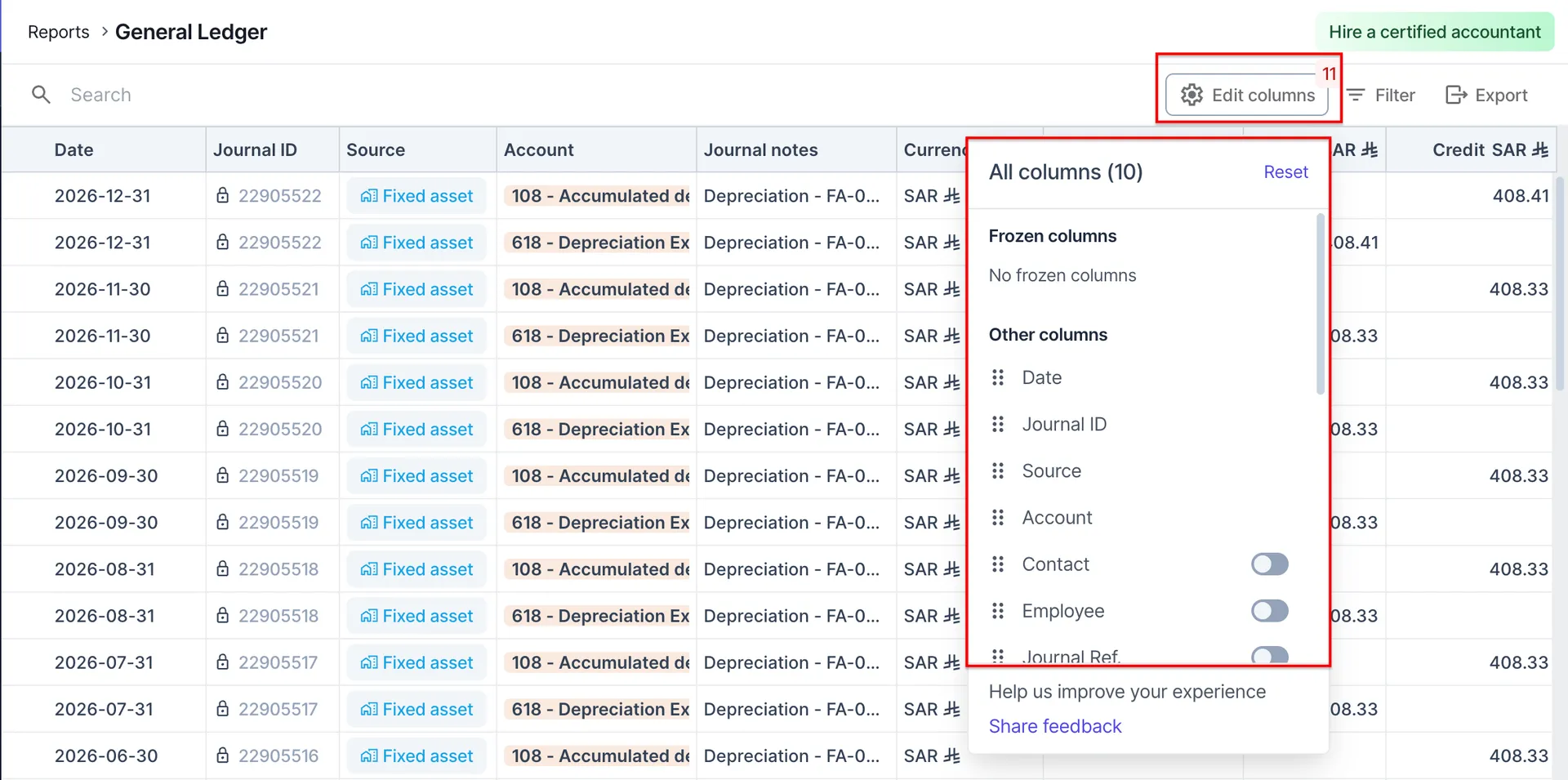This screenshot has height=780, width=1568.
Task: Click the gear icon on Edit columns
Action: 1191,95
